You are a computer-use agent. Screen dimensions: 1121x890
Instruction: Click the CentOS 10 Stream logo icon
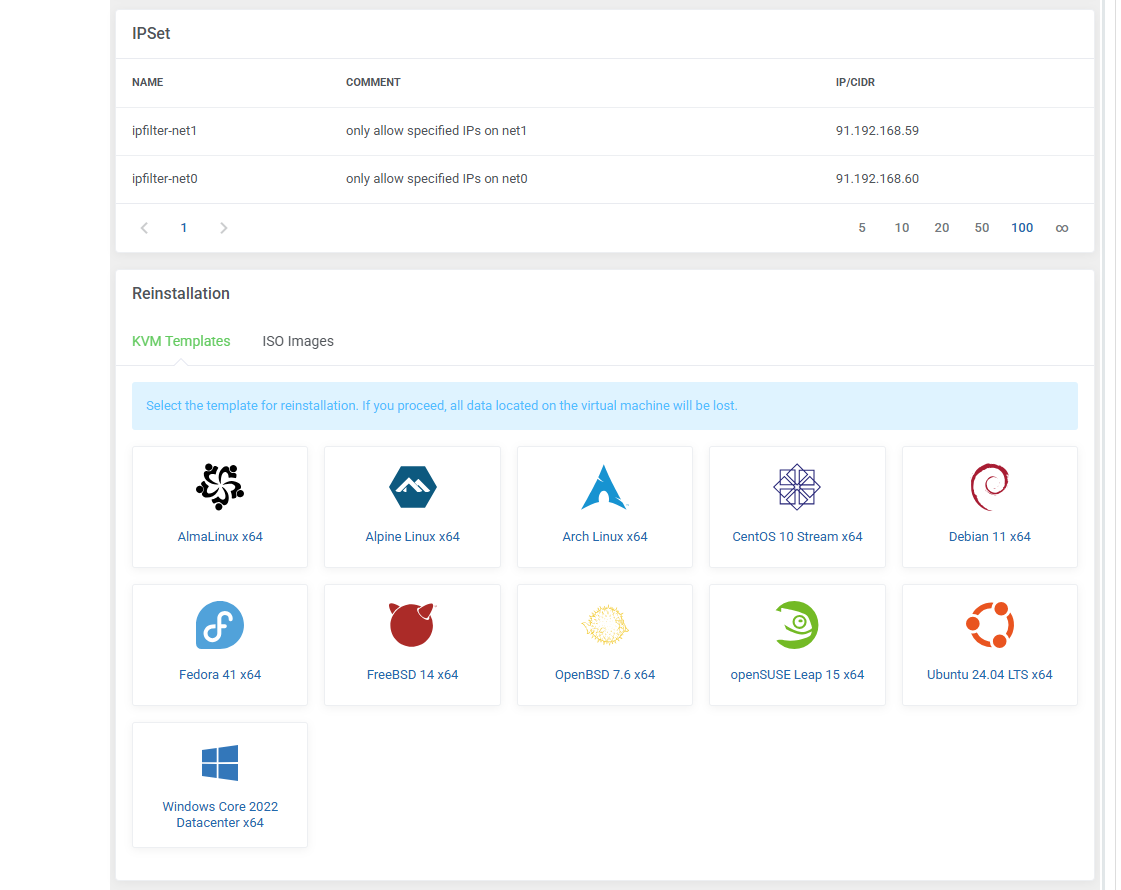click(x=797, y=487)
